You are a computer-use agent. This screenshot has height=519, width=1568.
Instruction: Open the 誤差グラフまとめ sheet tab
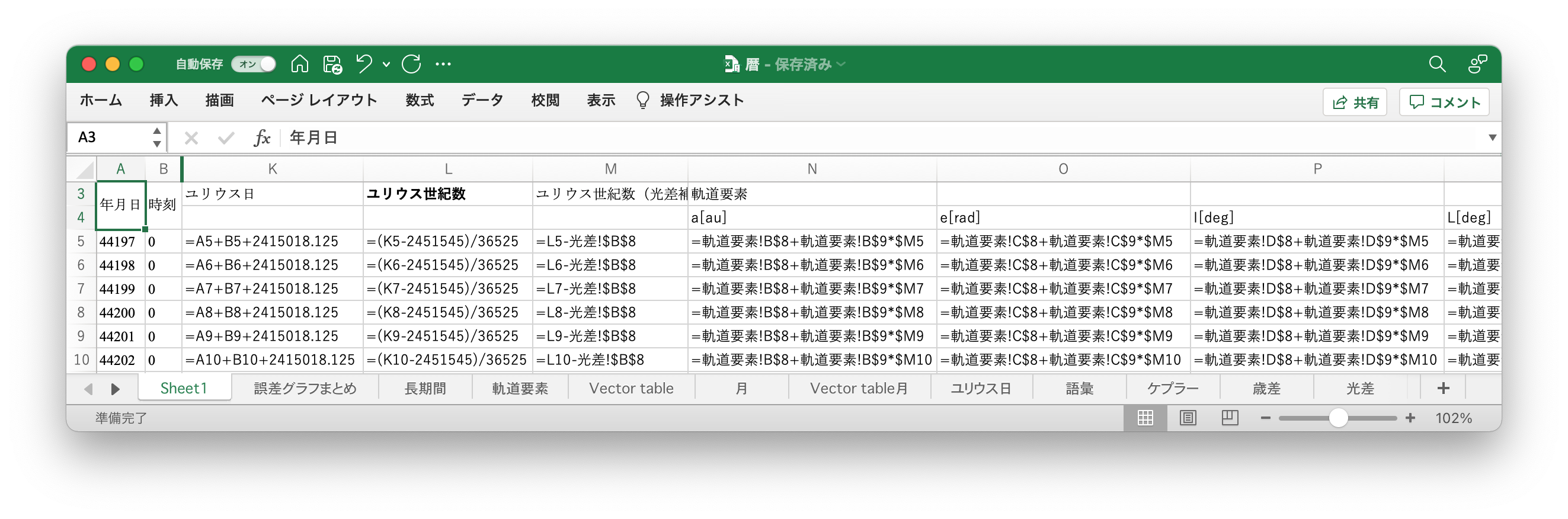pyautogui.click(x=305, y=388)
